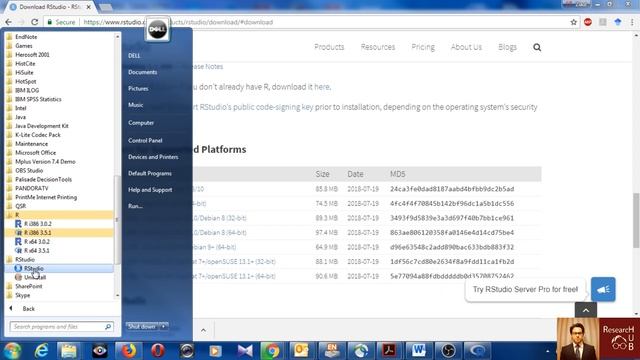This screenshot has height=360, width=640.
Task: Open Computer from Start menu
Action: [141, 122]
